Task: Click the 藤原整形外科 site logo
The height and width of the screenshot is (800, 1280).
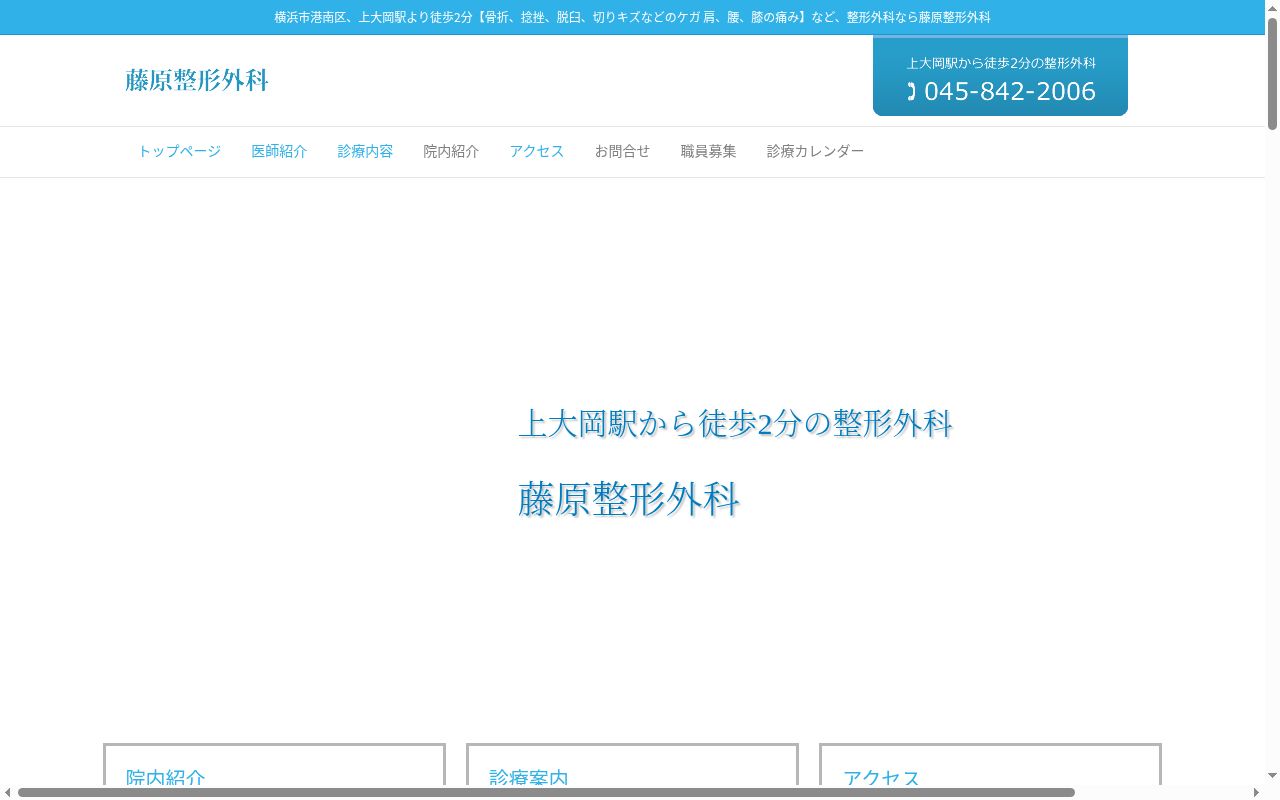Action: click(x=197, y=80)
